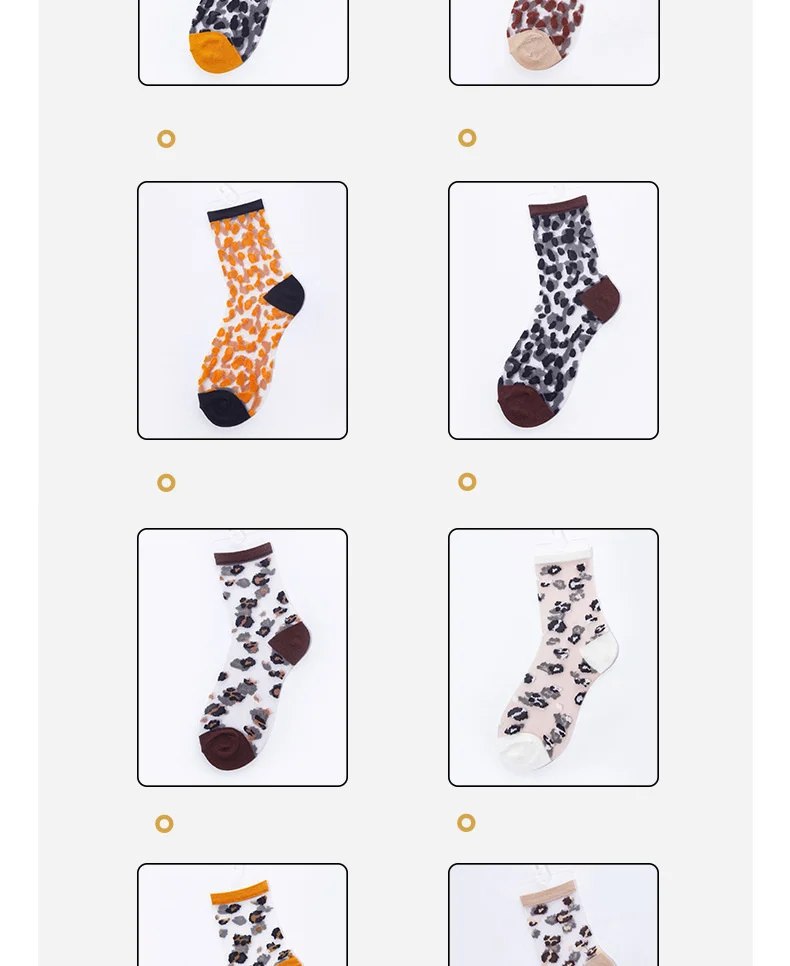Open the sheer sock with beige cuff
This screenshot has height=966, width=790.
coord(553,915)
